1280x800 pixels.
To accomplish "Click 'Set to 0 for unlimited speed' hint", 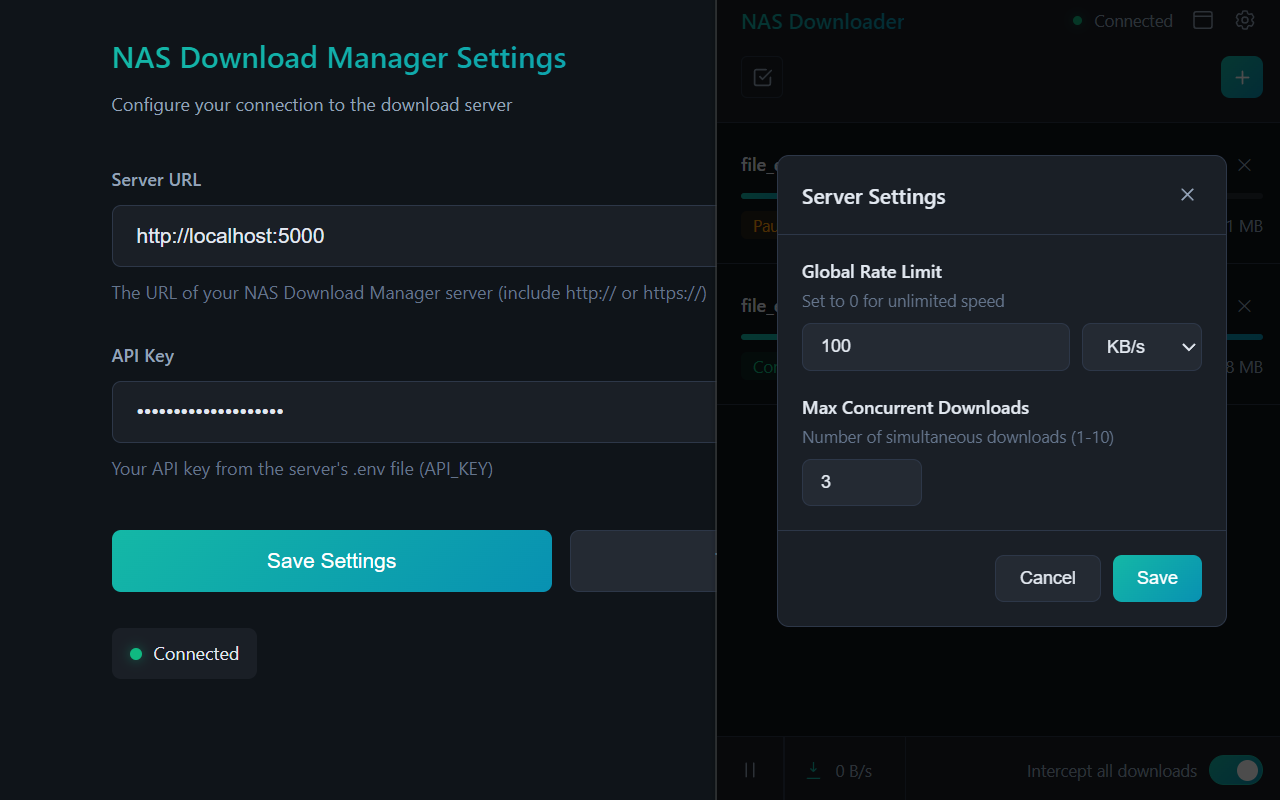I will (x=903, y=301).
